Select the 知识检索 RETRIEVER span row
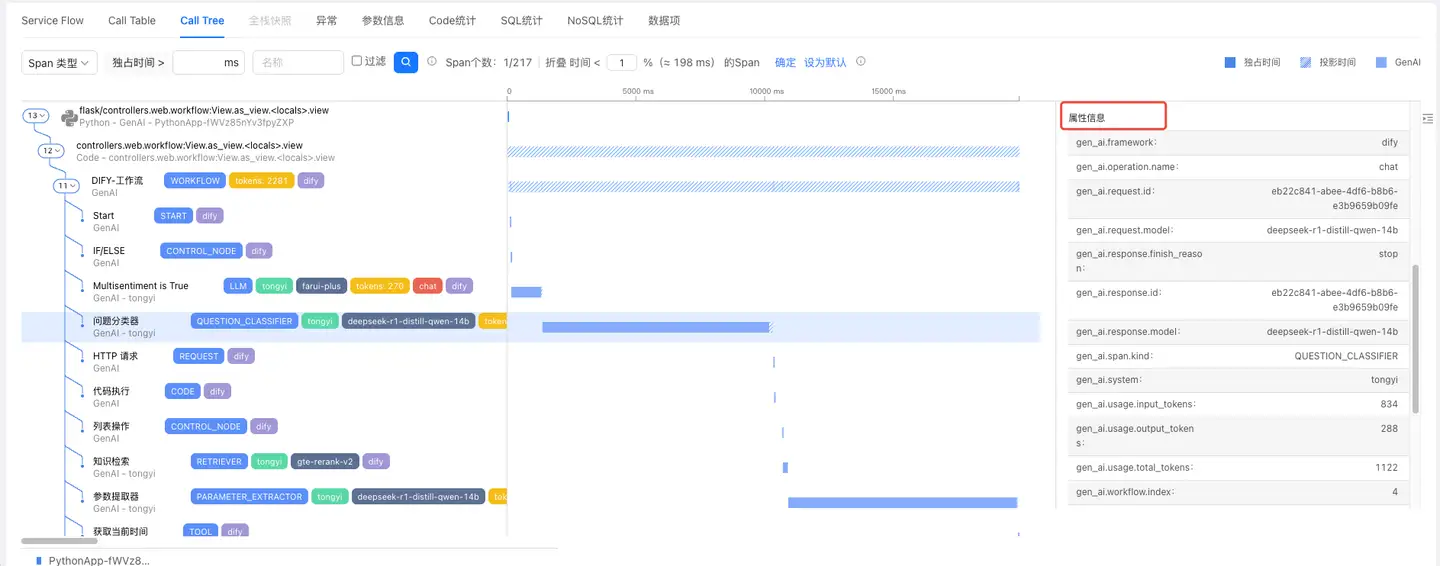The height and width of the screenshot is (566, 1440). [110, 462]
